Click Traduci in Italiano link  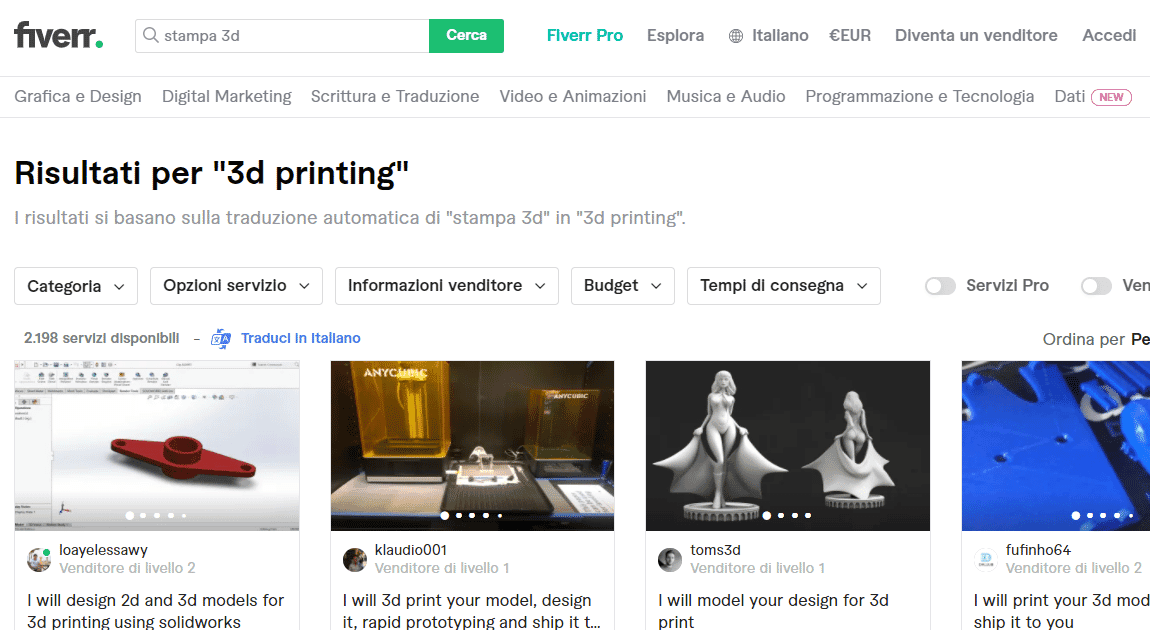tap(301, 338)
